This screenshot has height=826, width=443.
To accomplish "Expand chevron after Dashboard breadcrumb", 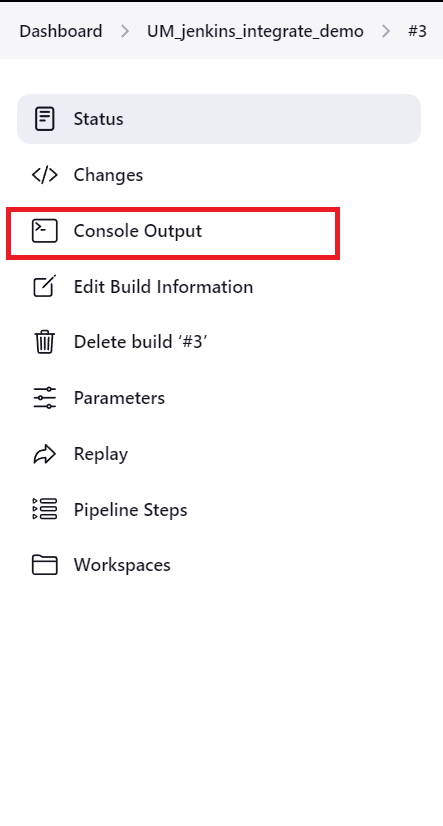I will click(x=125, y=32).
